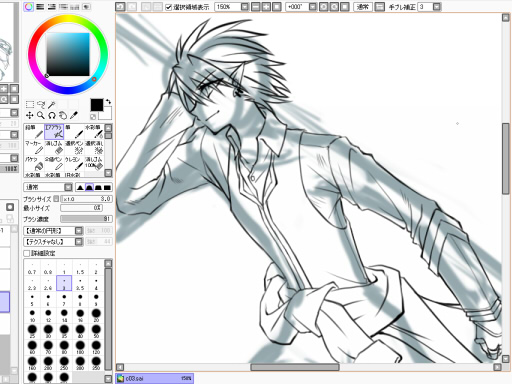Swap foreground and background colors
Image resolution: width=512 pixels, height=384 pixels.
(108, 101)
